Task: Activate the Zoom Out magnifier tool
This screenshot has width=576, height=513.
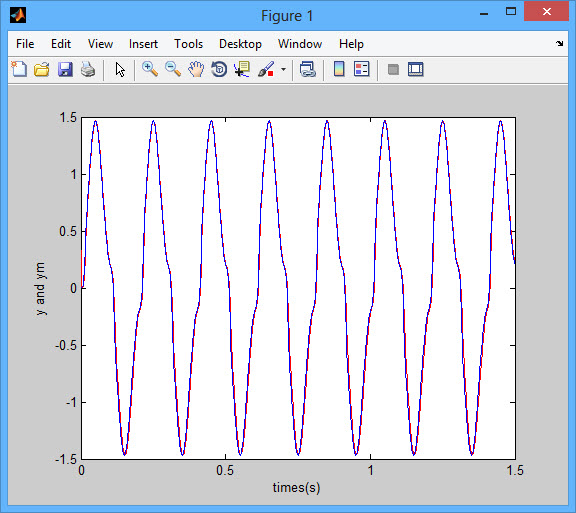Action: [173, 69]
